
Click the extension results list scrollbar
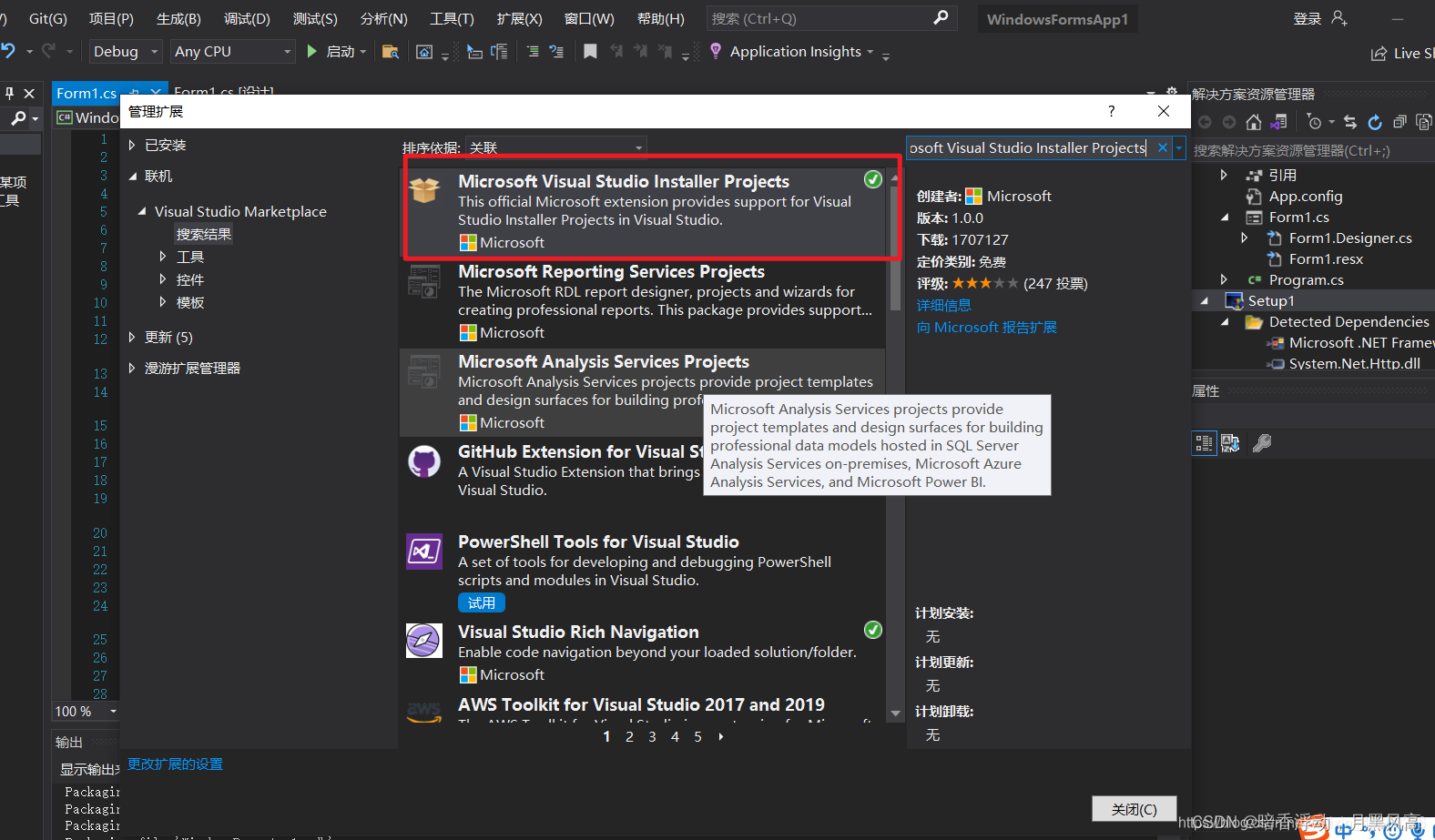[895, 446]
